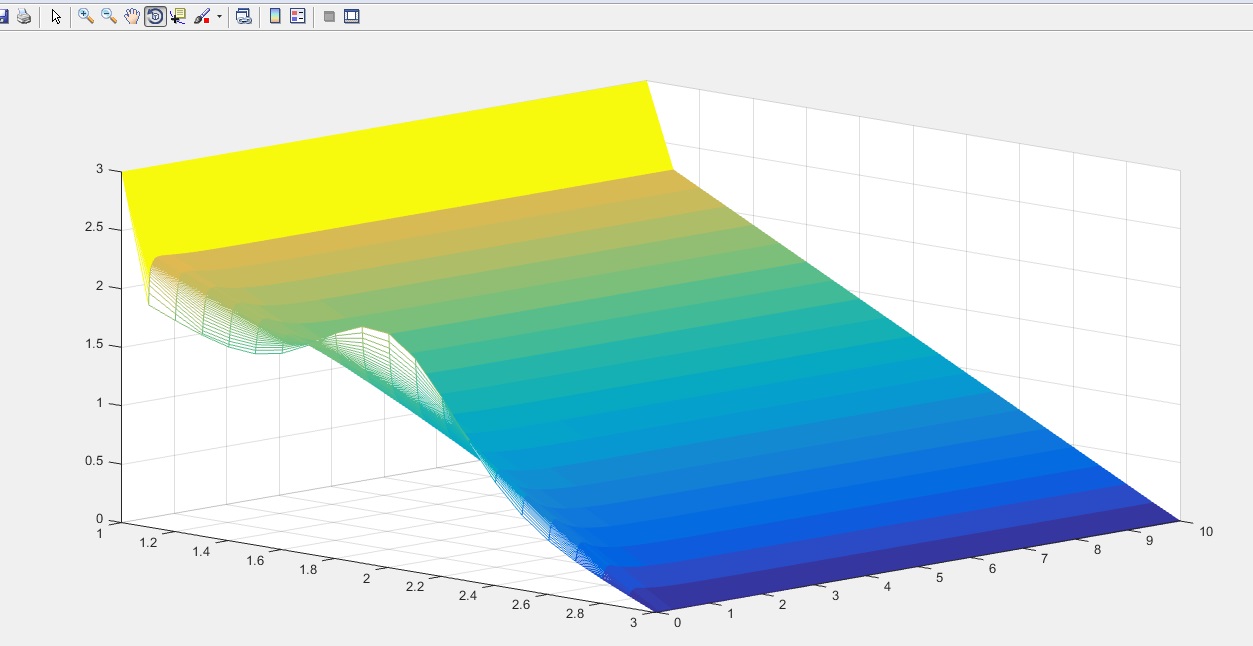
Task: Click the Save Figure icon
Action: pos(3,17)
